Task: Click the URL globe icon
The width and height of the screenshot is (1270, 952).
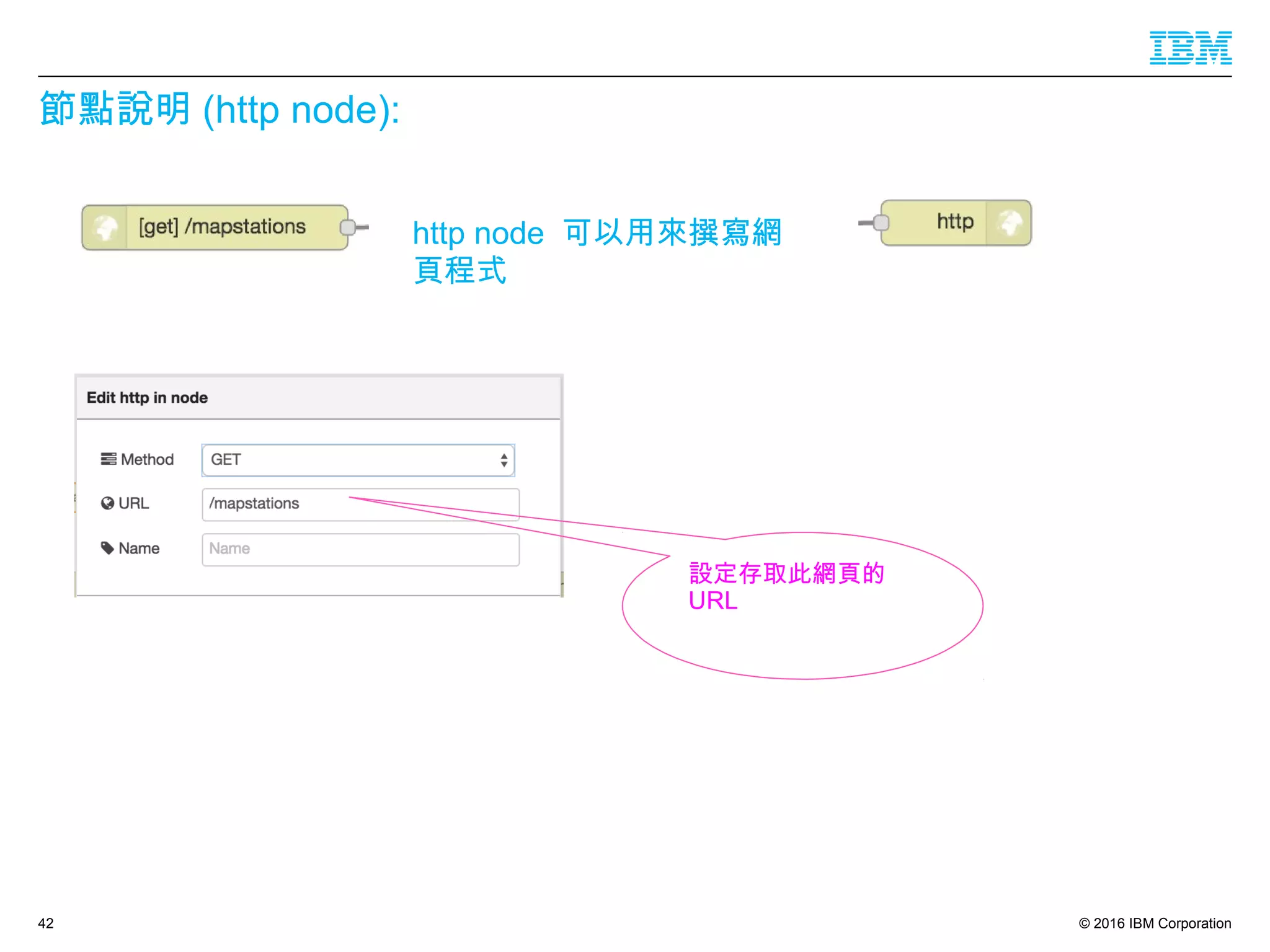Action: [x=107, y=503]
